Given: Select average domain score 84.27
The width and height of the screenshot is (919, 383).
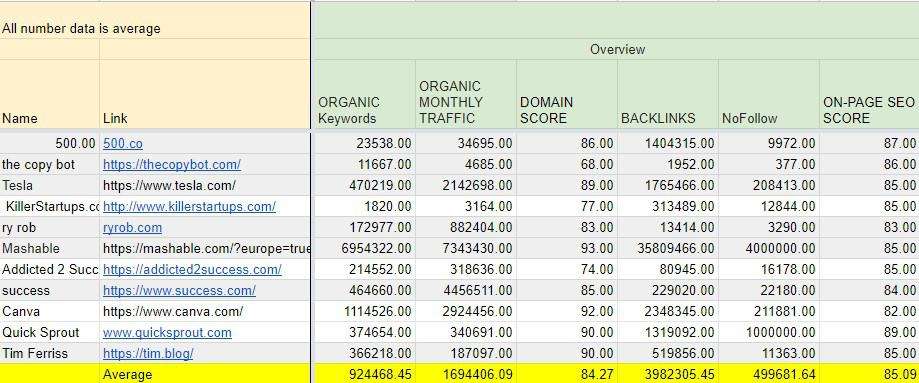Looking at the screenshot, I should 567,374.
